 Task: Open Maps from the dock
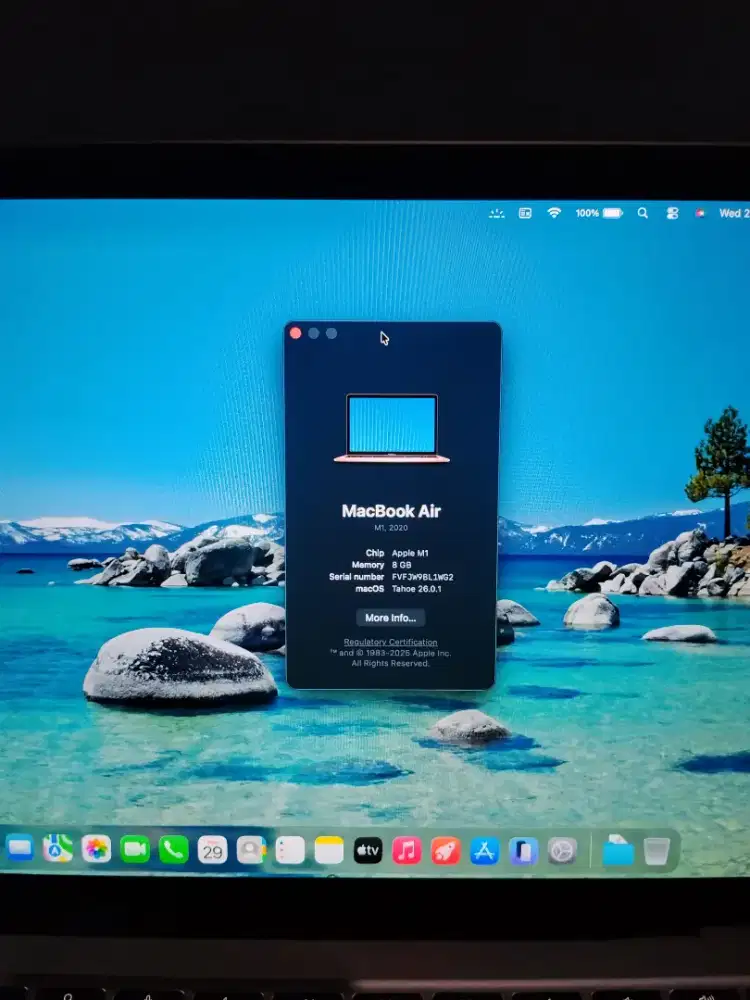click(x=58, y=848)
